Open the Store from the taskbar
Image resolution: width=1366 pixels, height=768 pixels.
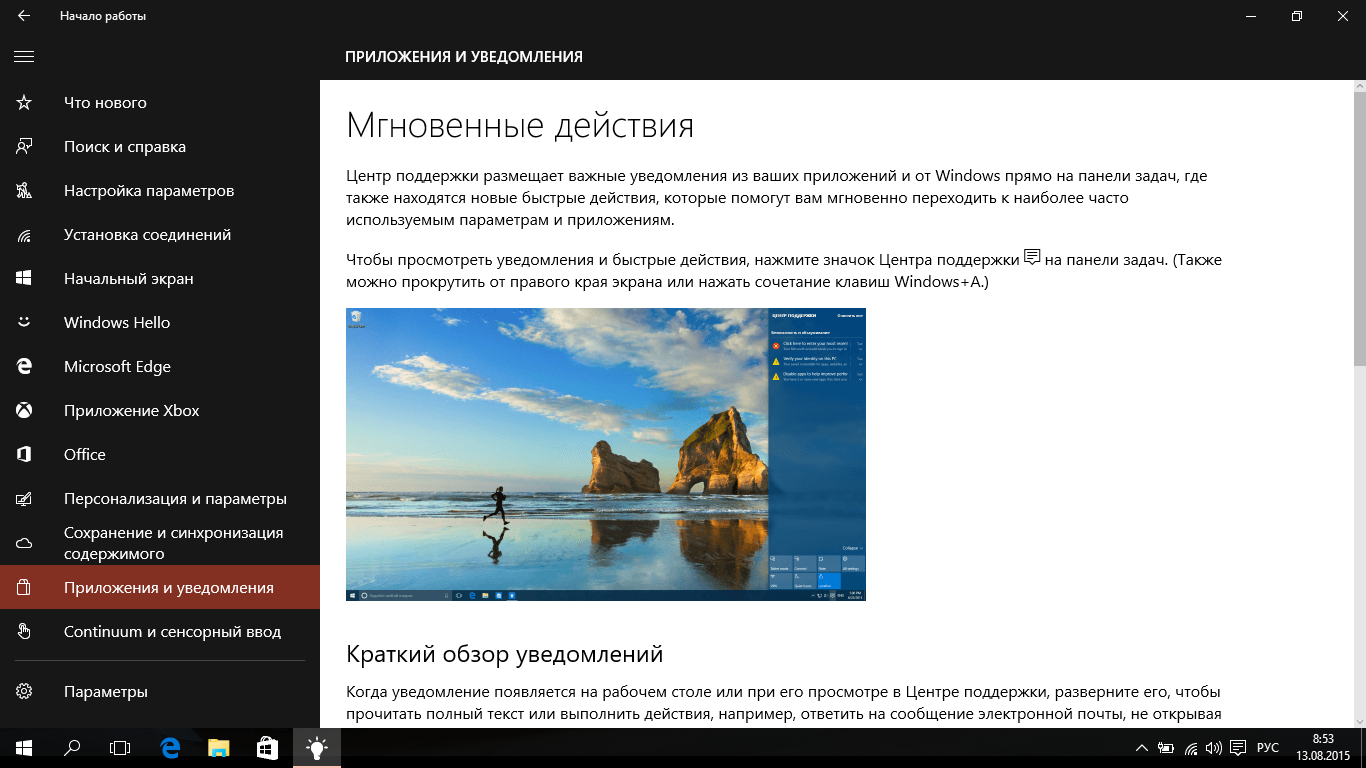tap(267, 747)
